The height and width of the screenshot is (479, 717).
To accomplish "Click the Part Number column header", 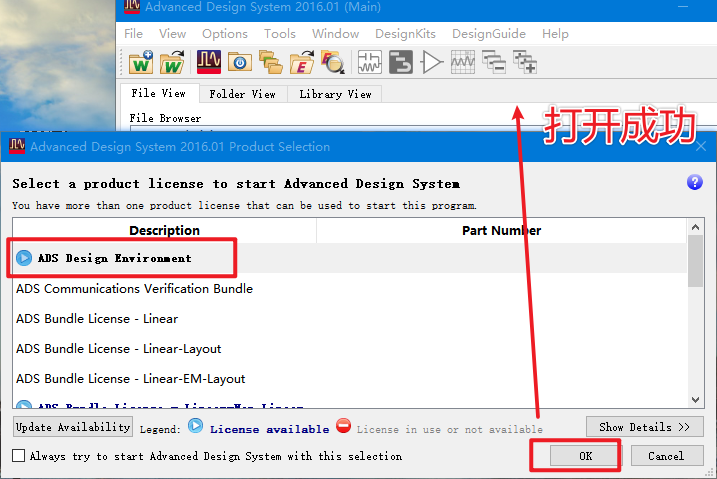I will 502,230.
